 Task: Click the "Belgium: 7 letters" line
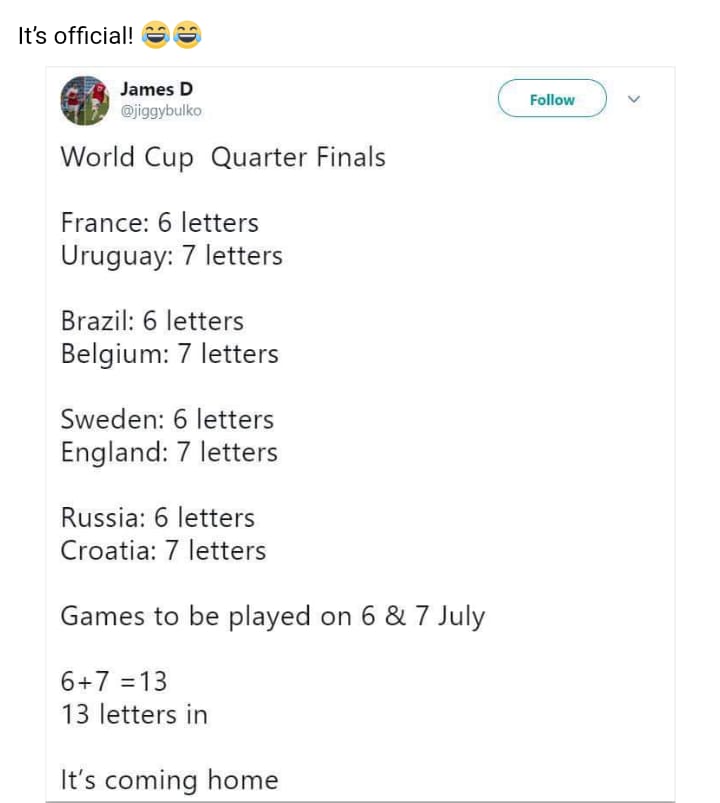(170, 354)
